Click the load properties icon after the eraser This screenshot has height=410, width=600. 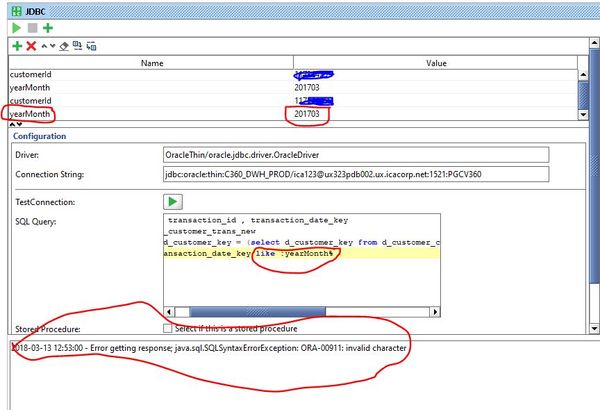tap(77, 46)
